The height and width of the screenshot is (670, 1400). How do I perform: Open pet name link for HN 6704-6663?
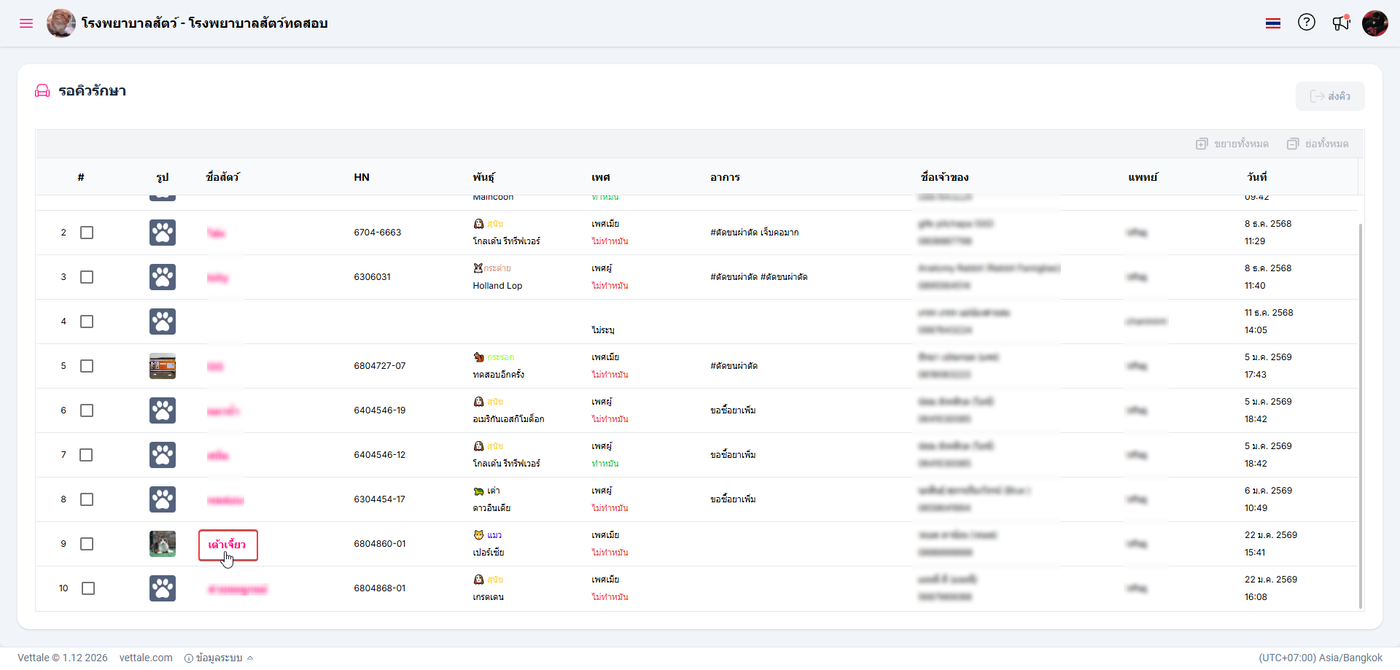pyautogui.click(x=216, y=232)
